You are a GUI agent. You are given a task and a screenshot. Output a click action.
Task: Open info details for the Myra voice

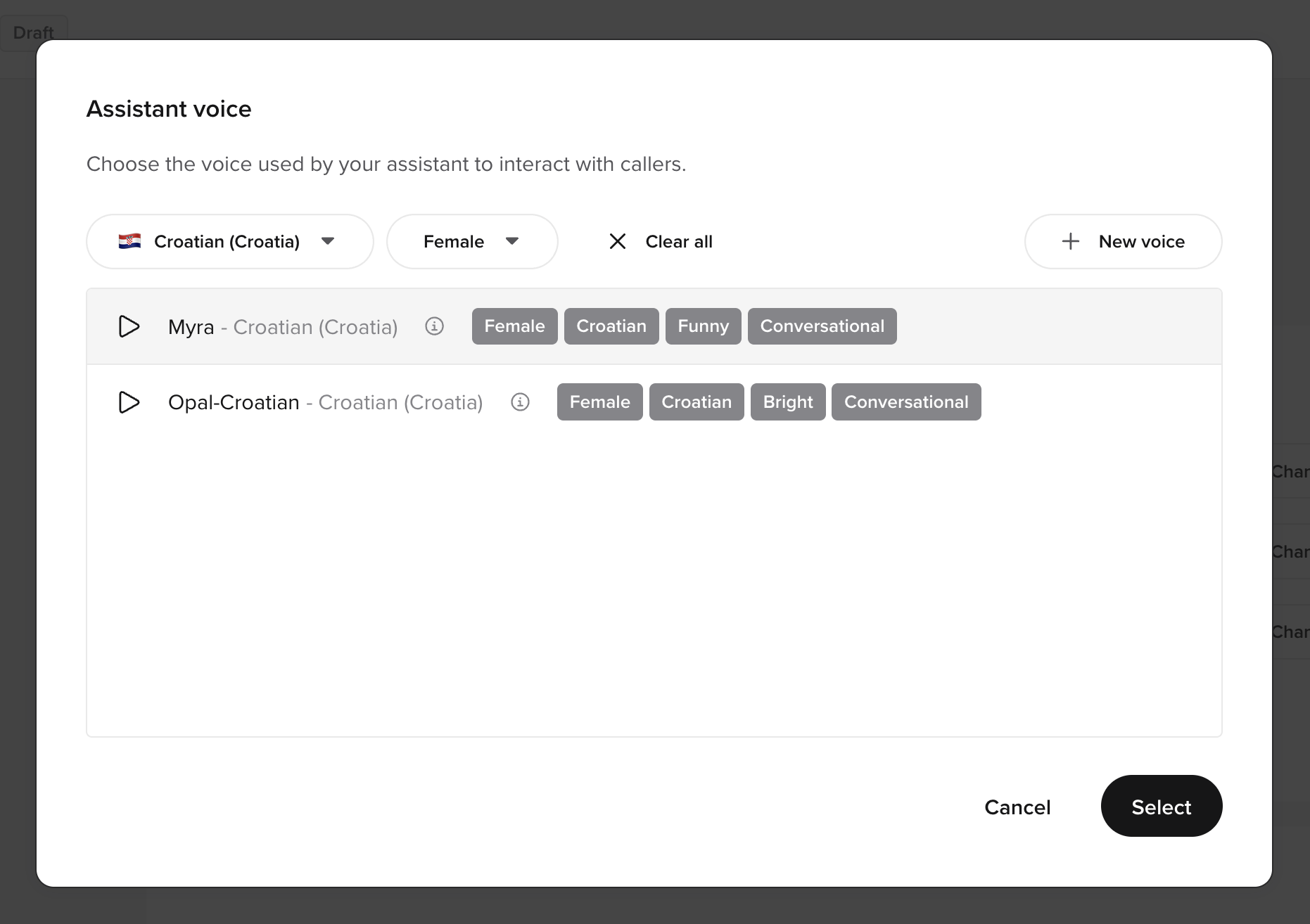(434, 326)
